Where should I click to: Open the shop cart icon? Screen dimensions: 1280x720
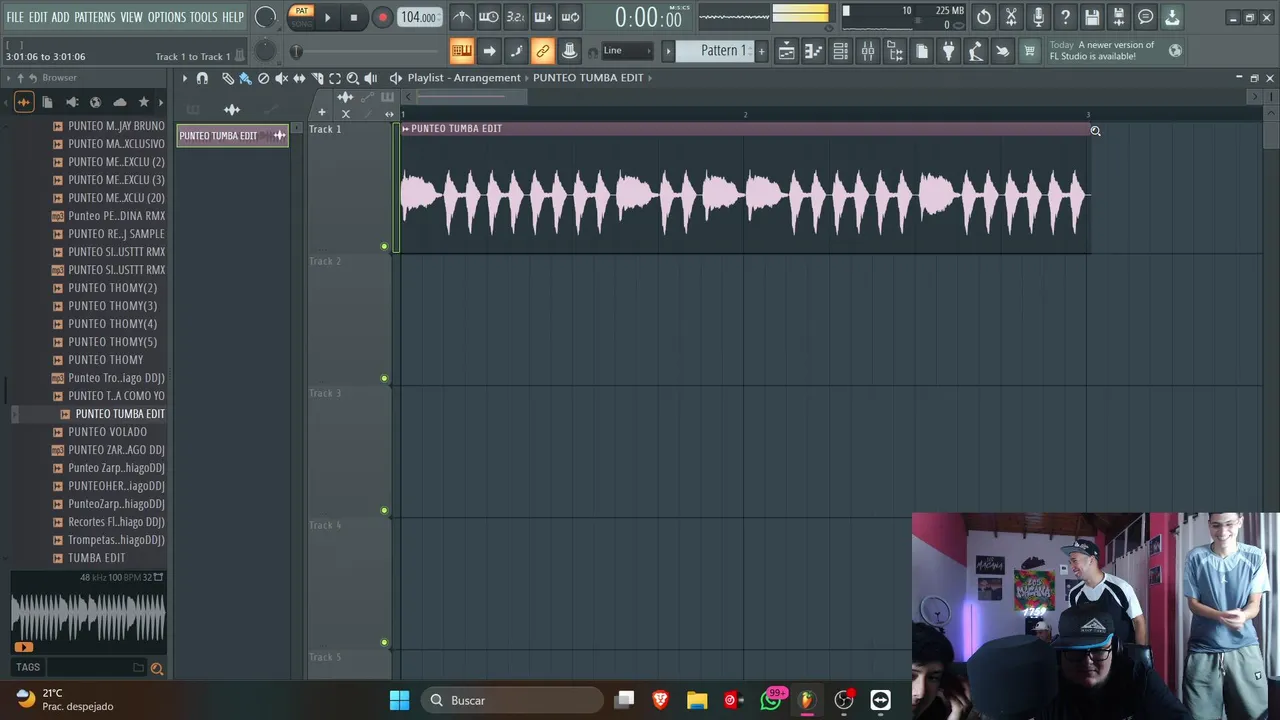(1029, 51)
